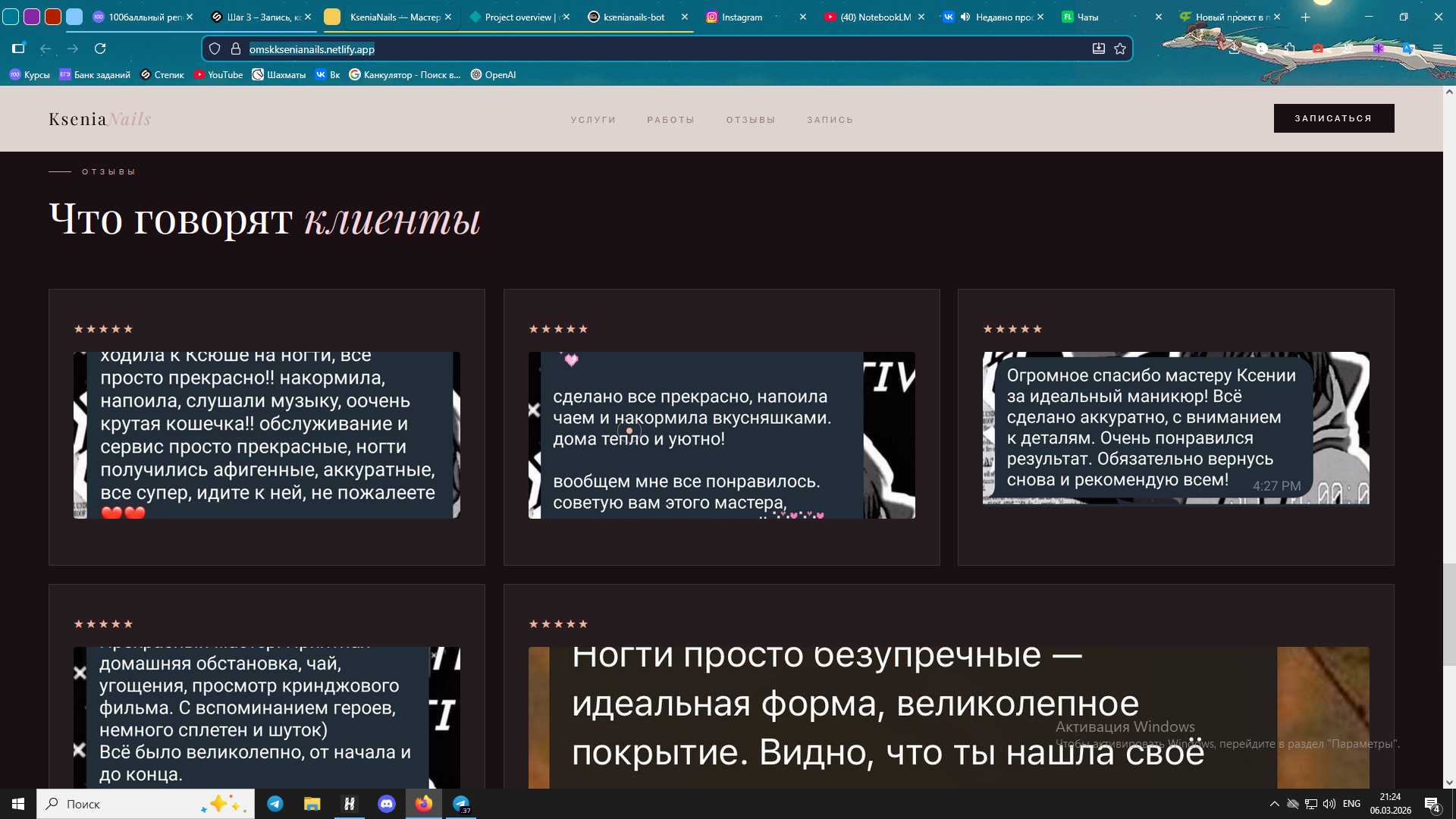Open the Шахматы bookmark

(278, 74)
